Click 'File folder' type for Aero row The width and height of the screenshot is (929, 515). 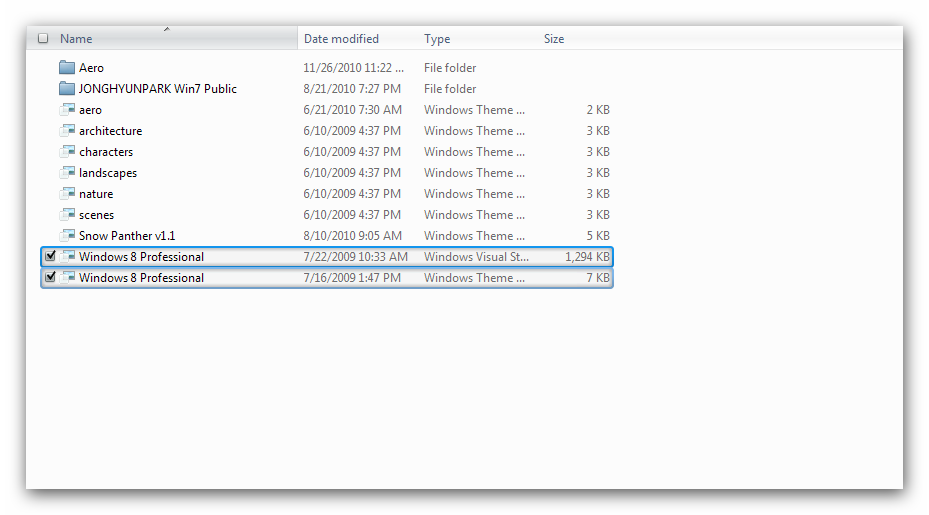point(450,68)
